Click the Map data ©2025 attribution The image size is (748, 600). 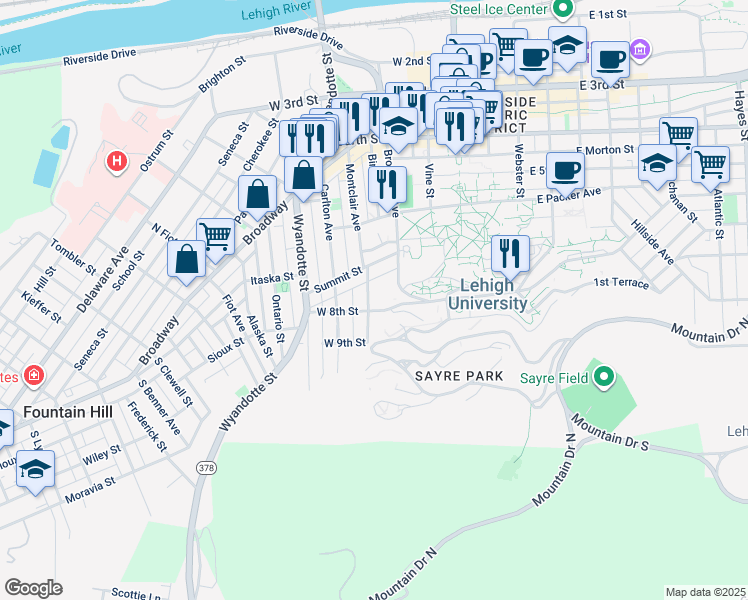click(706, 592)
